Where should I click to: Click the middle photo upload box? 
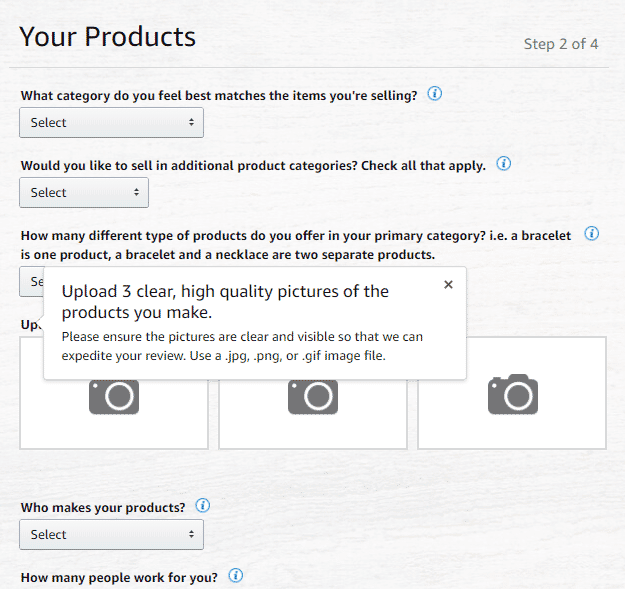[313, 414]
